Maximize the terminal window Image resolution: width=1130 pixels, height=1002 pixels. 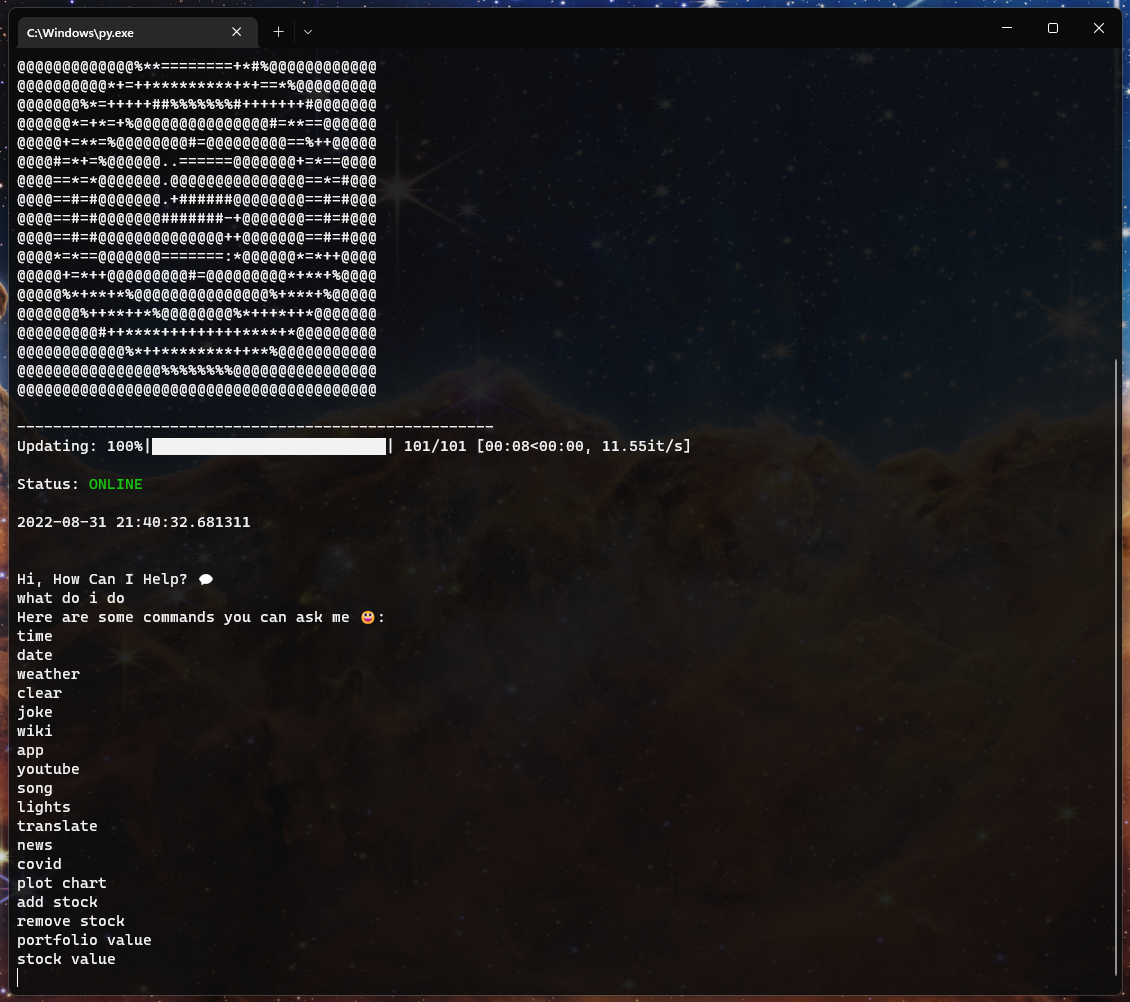[x=1053, y=28]
